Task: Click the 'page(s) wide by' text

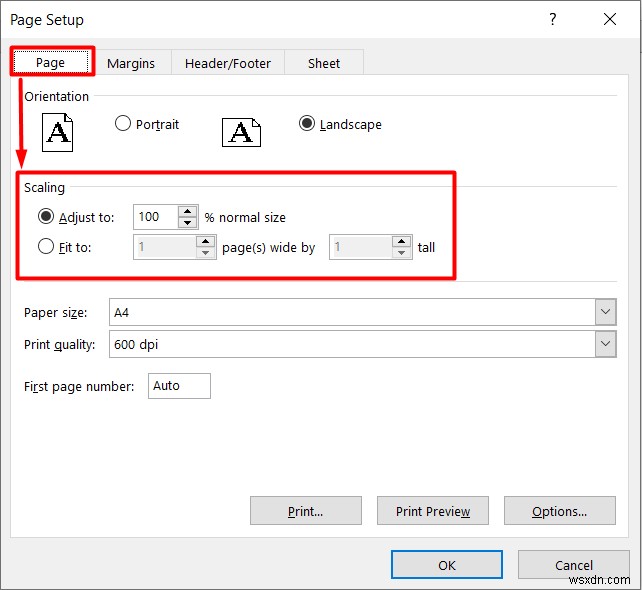Action: 269,248
